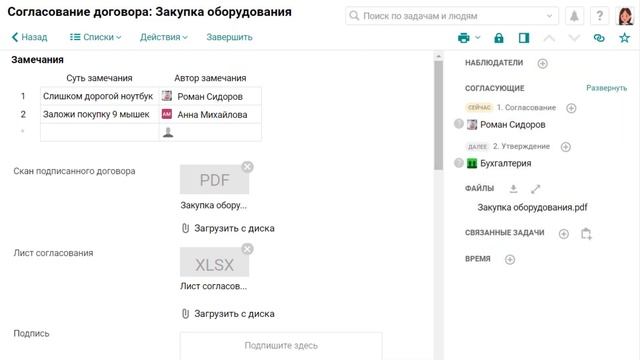Download all files icon in ФАЙЛЫ
This screenshot has width=640, height=360.
(x=513, y=189)
